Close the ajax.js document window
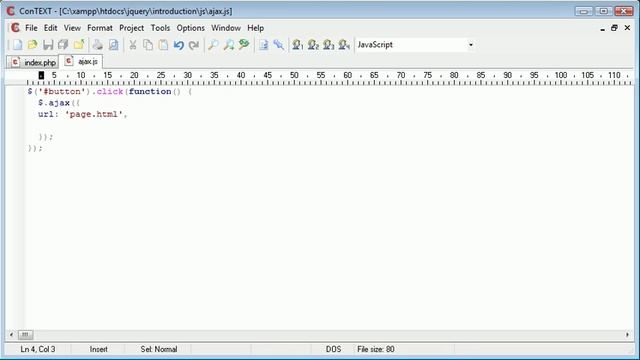 pos(627,28)
